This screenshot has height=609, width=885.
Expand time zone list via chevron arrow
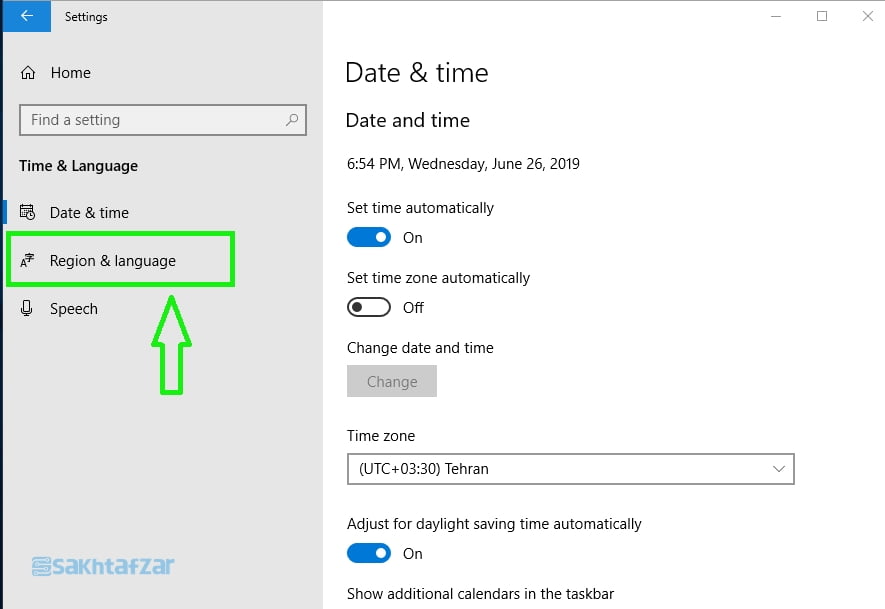click(x=779, y=469)
